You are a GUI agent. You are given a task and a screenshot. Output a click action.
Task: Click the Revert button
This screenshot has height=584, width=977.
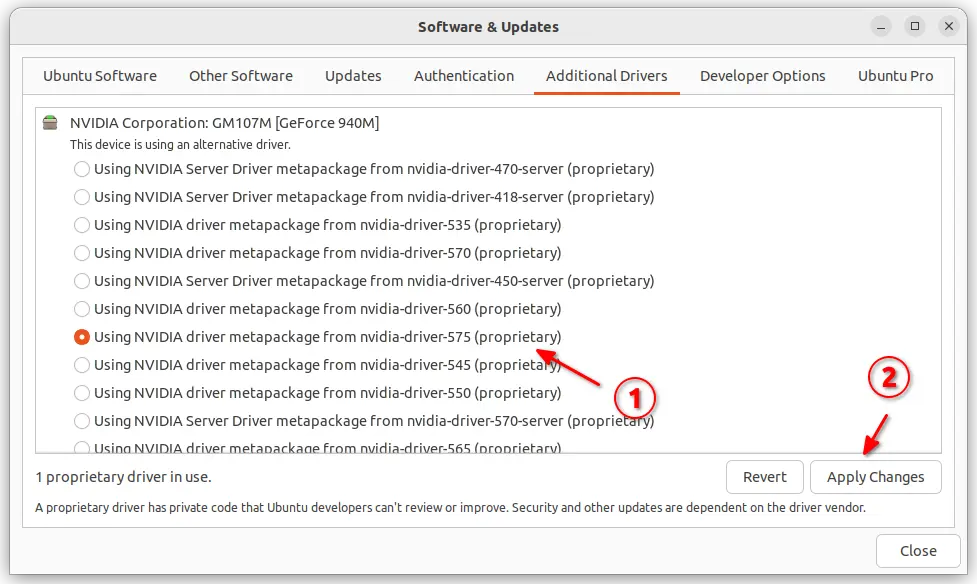click(765, 477)
